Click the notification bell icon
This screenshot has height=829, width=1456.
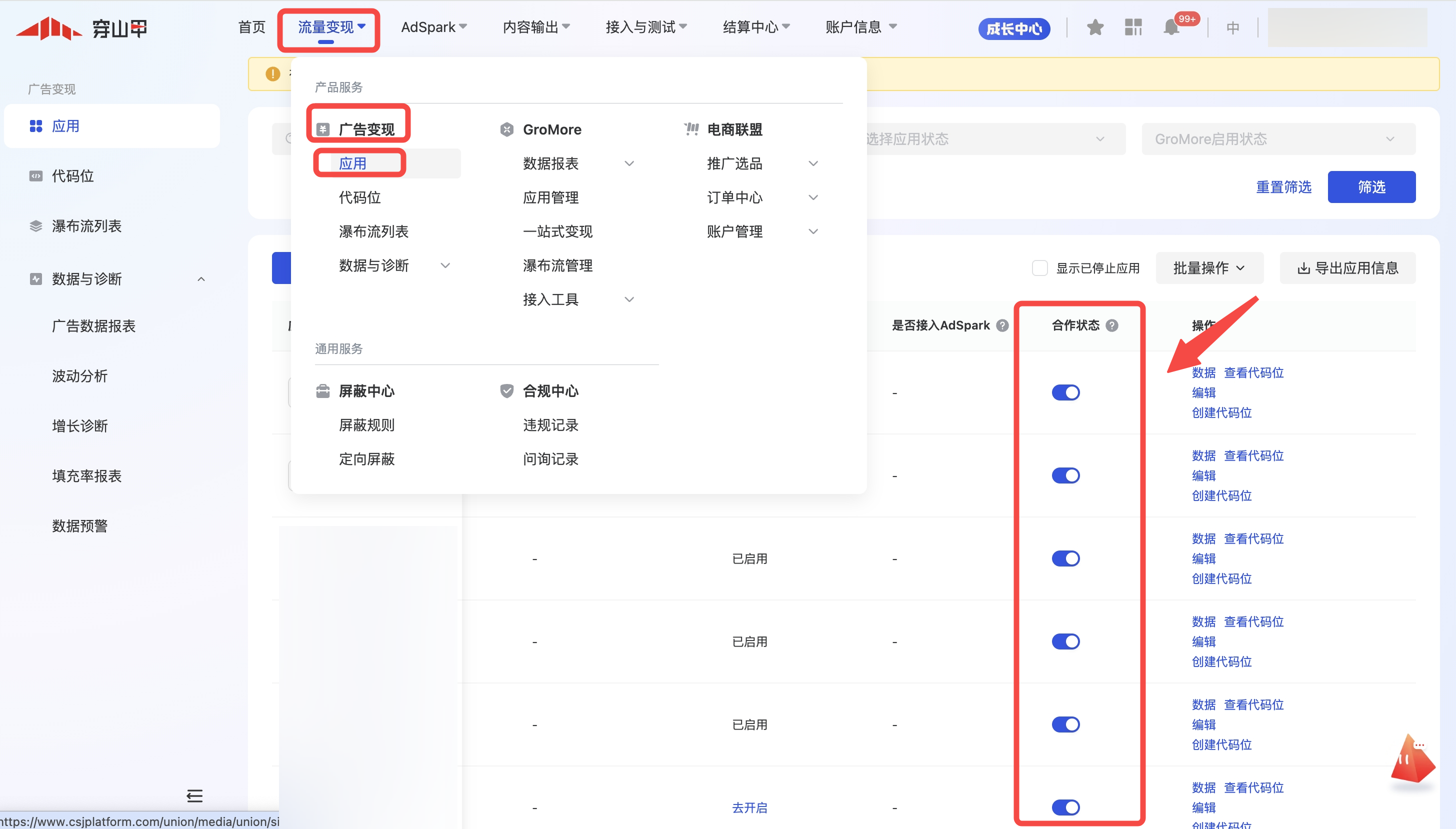(x=1171, y=27)
